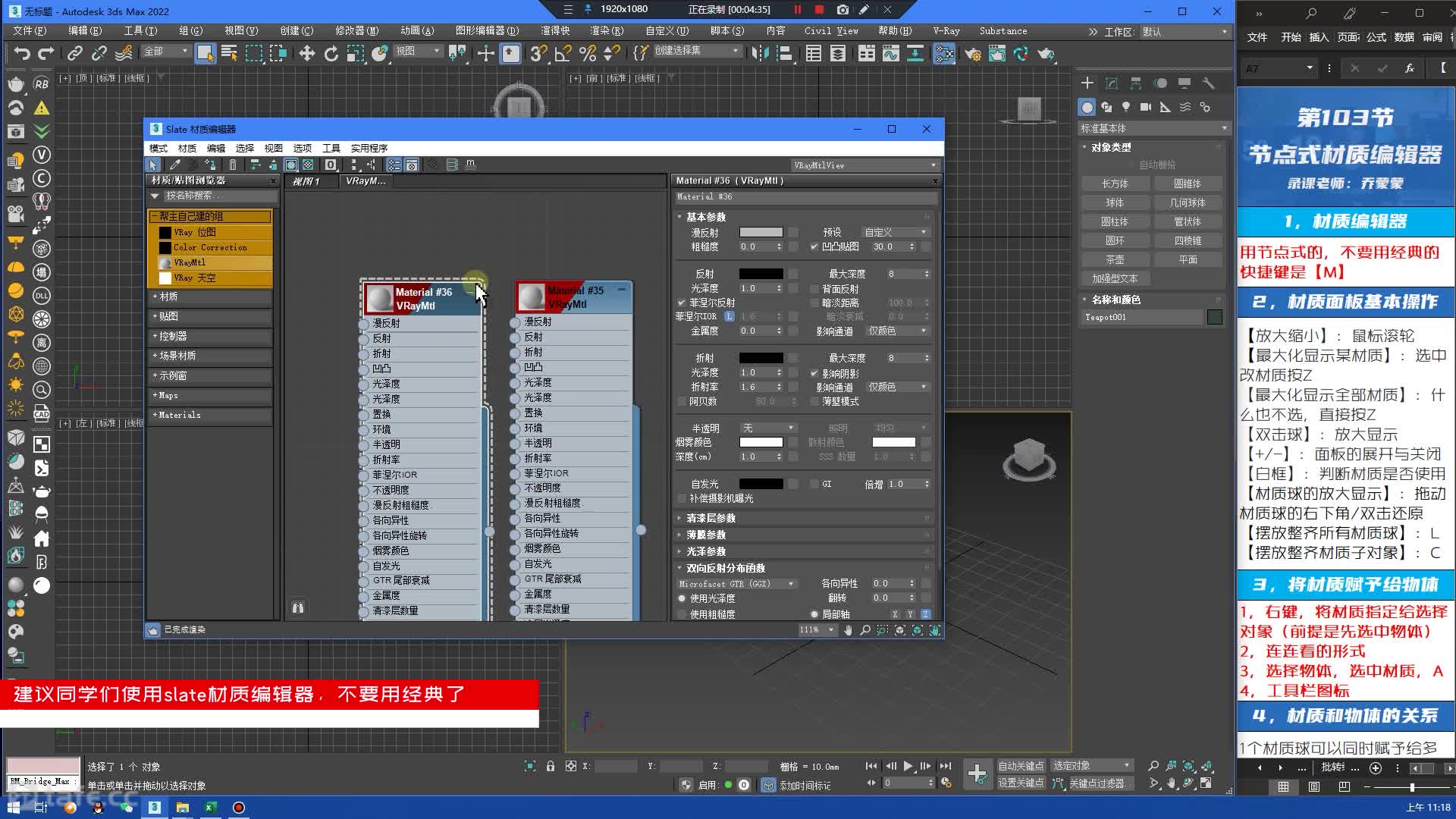The image size is (1456, 819).
Task: Click the Undo arrow in main toolbar
Action: (x=22, y=53)
